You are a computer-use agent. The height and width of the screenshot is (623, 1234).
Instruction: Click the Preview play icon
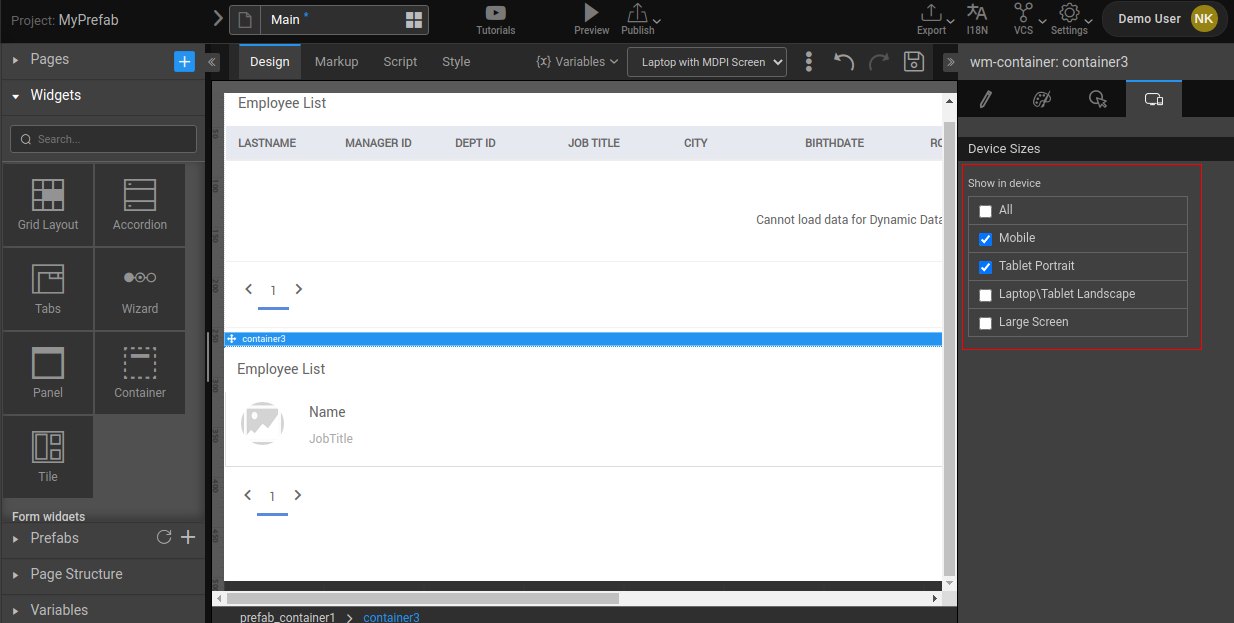(x=591, y=13)
